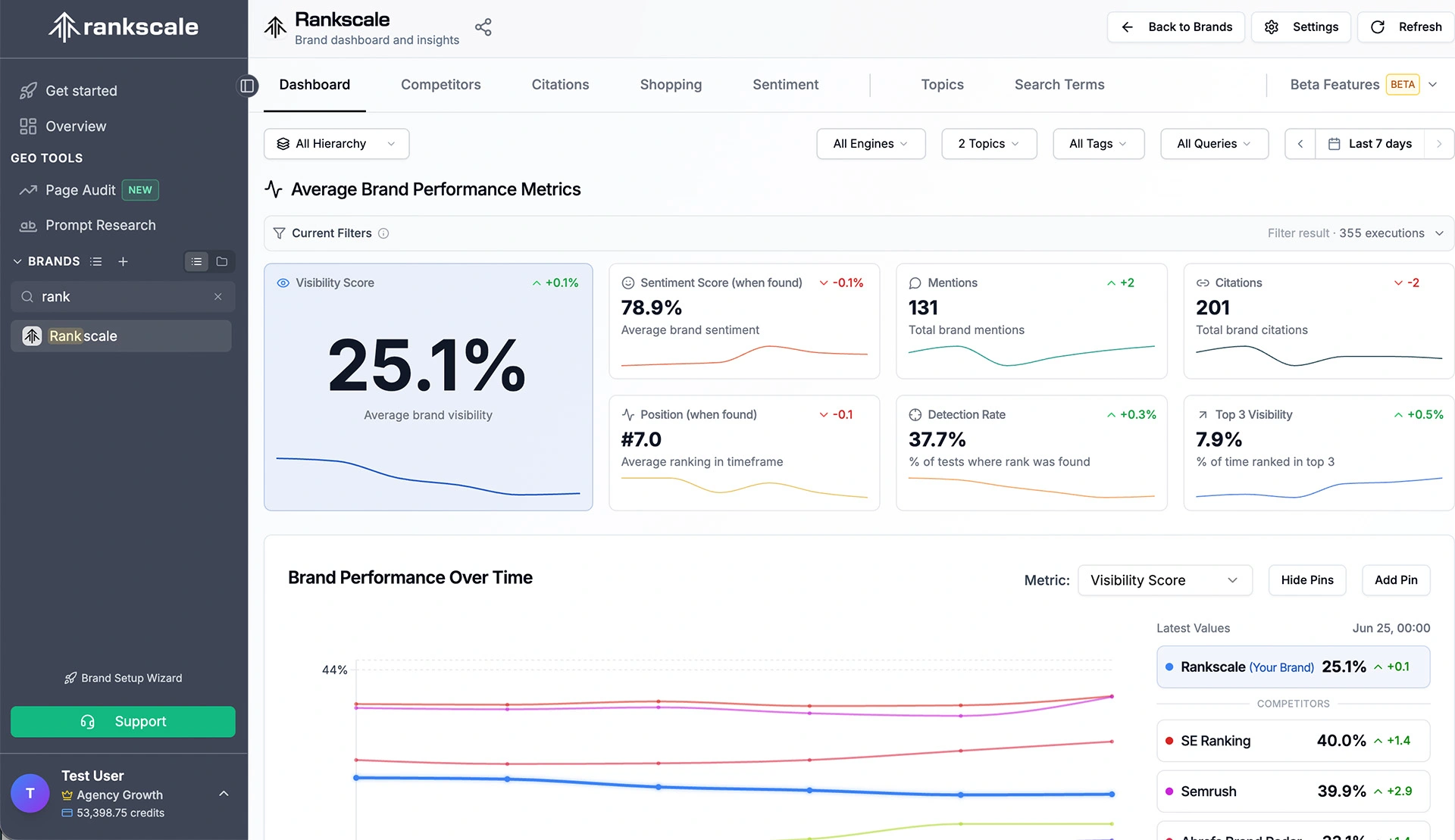Switch brands to list view
Viewport: 1455px width, 840px height.
pos(197,261)
